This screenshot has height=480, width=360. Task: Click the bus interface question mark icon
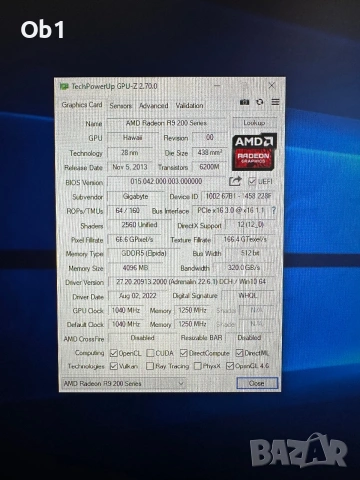pyautogui.click(x=274, y=211)
